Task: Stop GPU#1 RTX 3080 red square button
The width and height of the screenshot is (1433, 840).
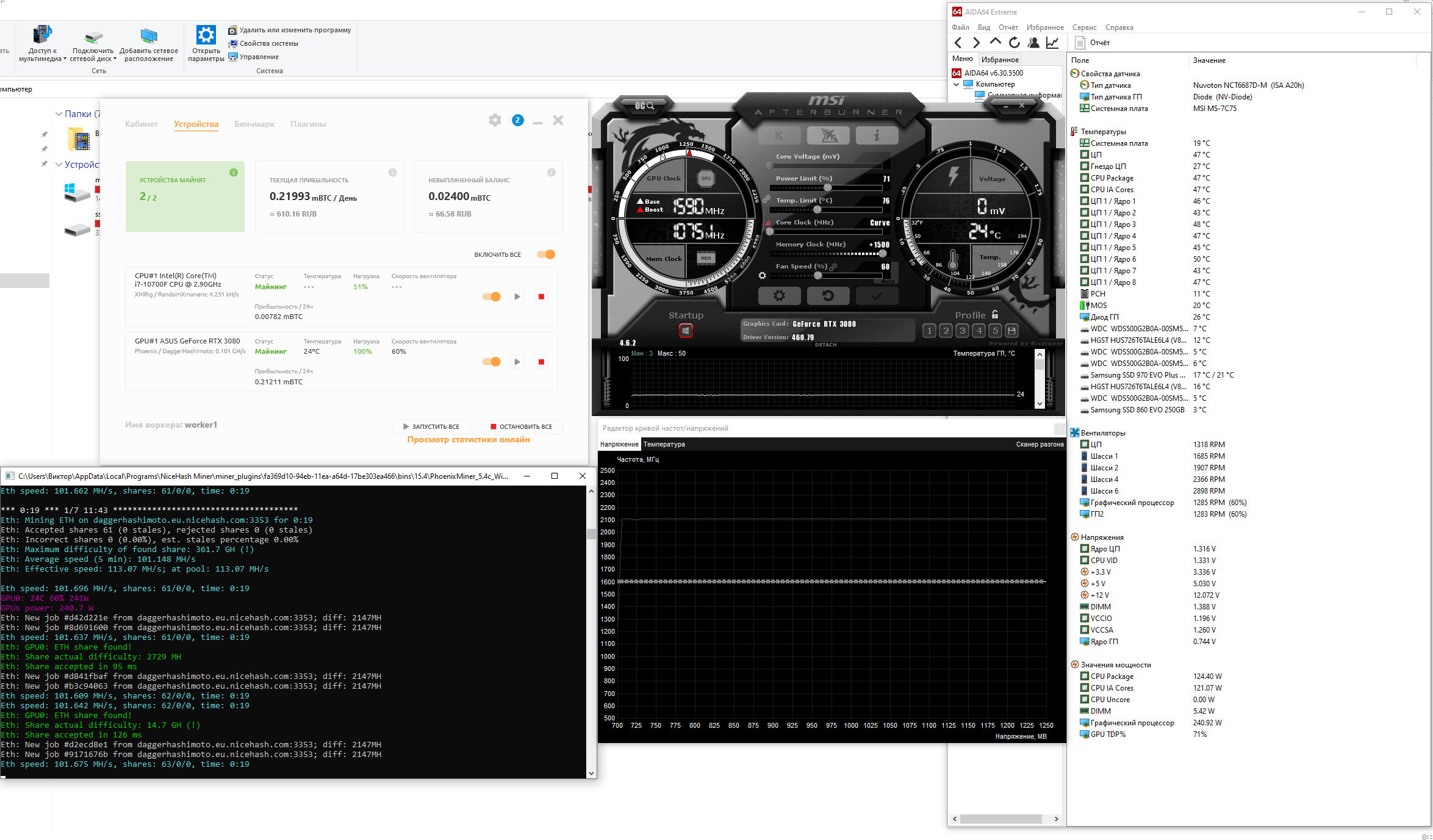Action: click(x=541, y=362)
